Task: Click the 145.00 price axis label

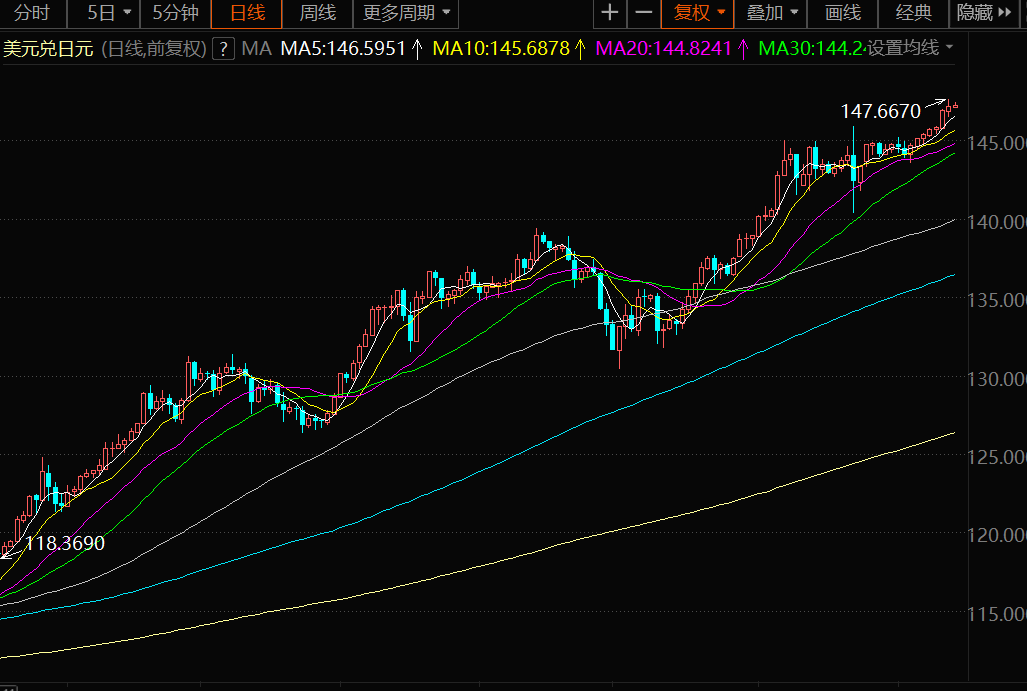Action: [997, 143]
